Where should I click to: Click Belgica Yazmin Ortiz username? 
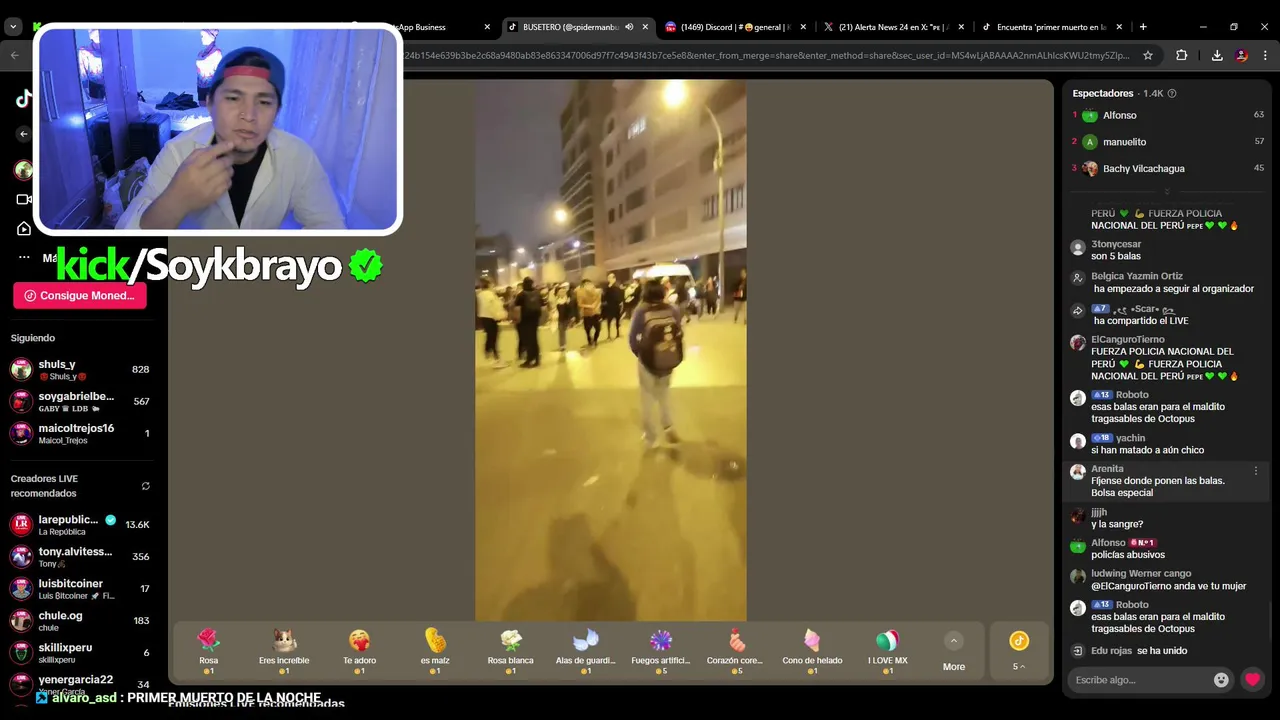1137,276
